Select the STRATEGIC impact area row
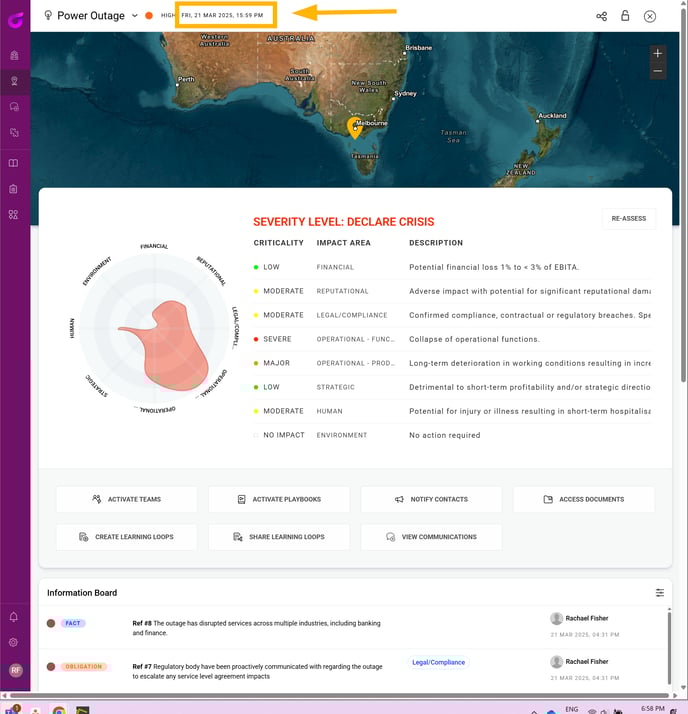The height and width of the screenshot is (714, 688). [452, 387]
